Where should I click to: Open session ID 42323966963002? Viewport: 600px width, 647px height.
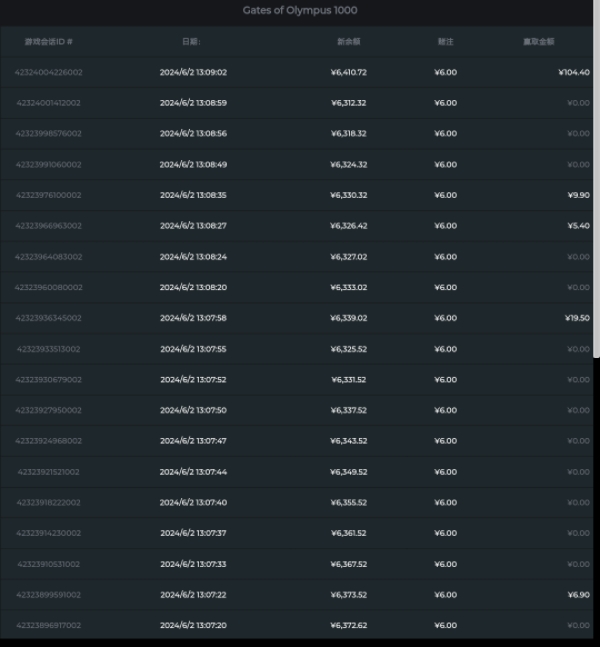pyautogui.click(x=49, y=226)
